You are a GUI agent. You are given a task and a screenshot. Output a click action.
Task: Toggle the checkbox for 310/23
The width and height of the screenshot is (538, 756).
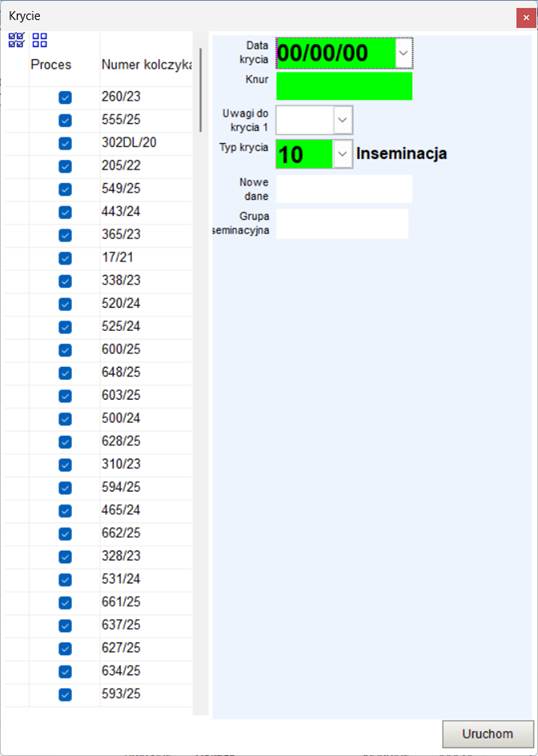[x=65, y=465]
